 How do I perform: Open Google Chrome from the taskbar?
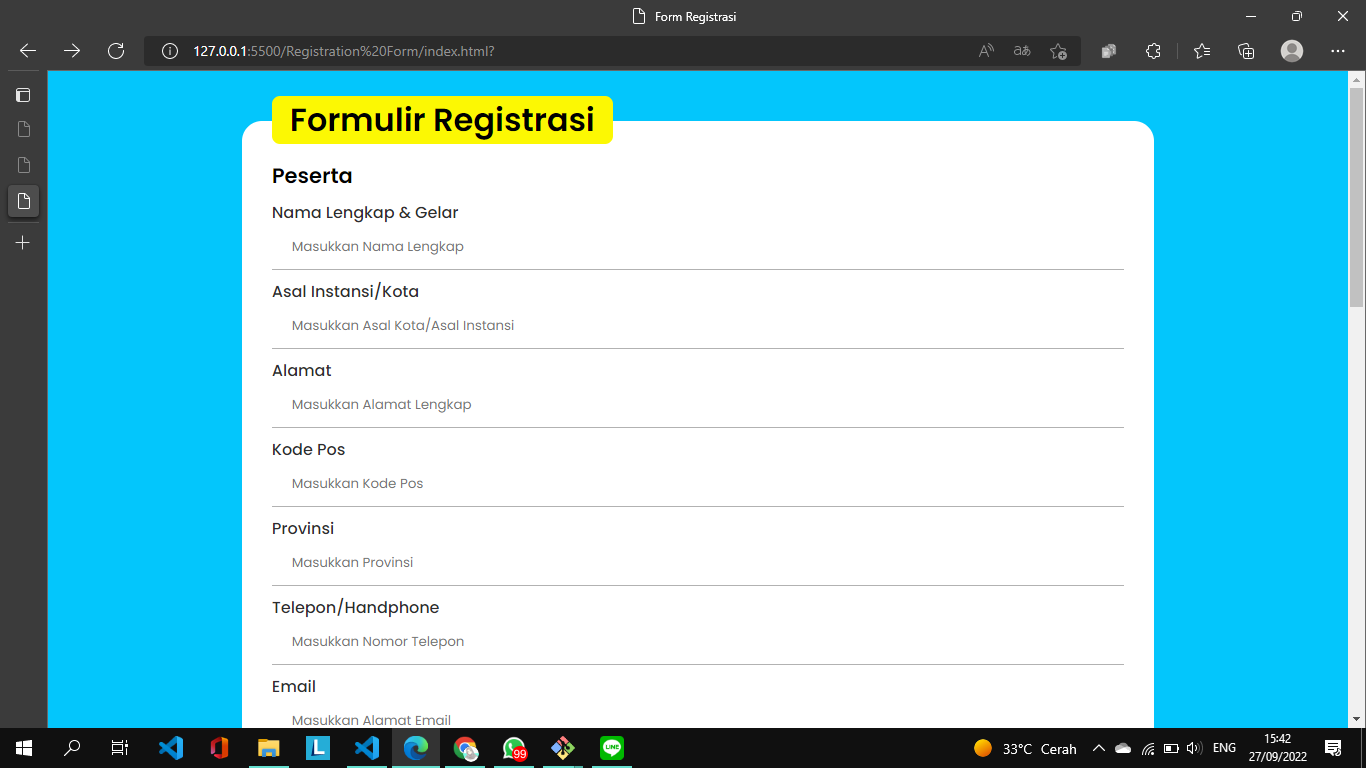[465, 748]
